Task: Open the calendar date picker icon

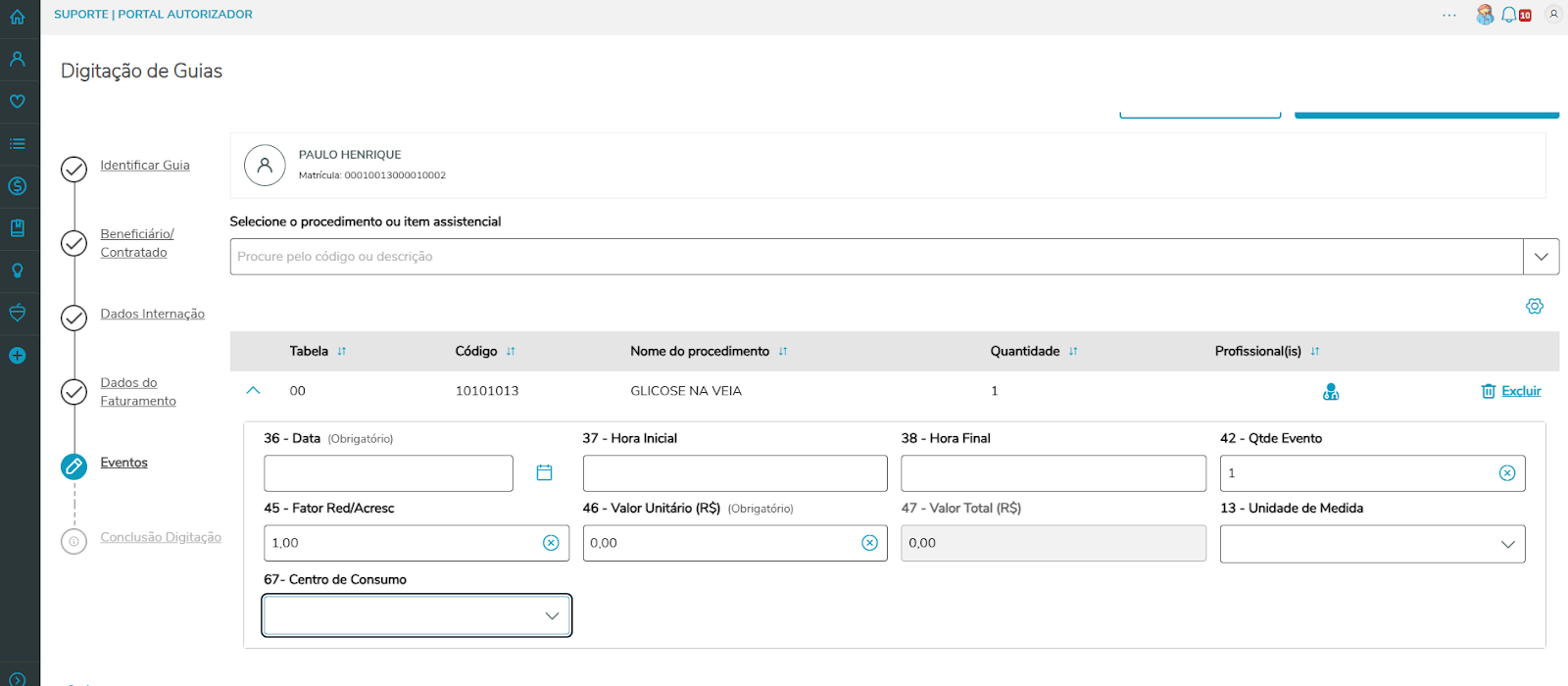Action: [x=545, y=473]
